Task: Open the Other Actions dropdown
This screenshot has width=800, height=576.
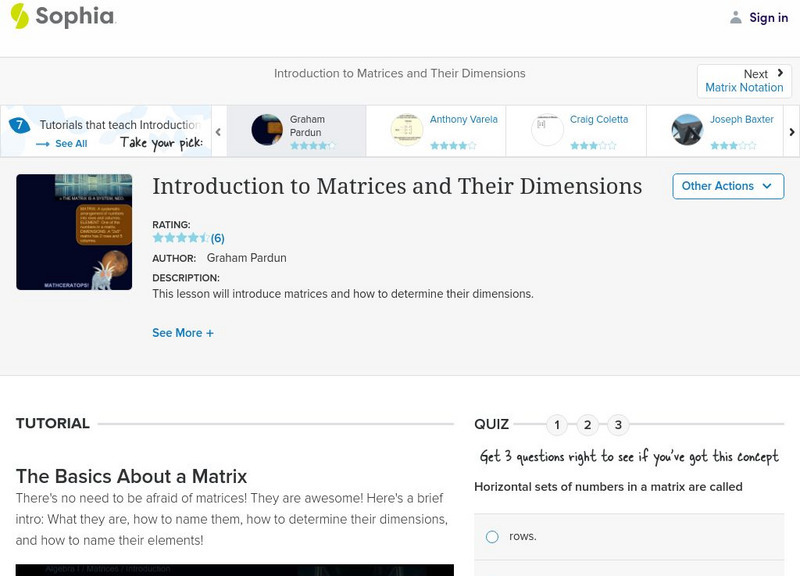Action: coord(727,186)
